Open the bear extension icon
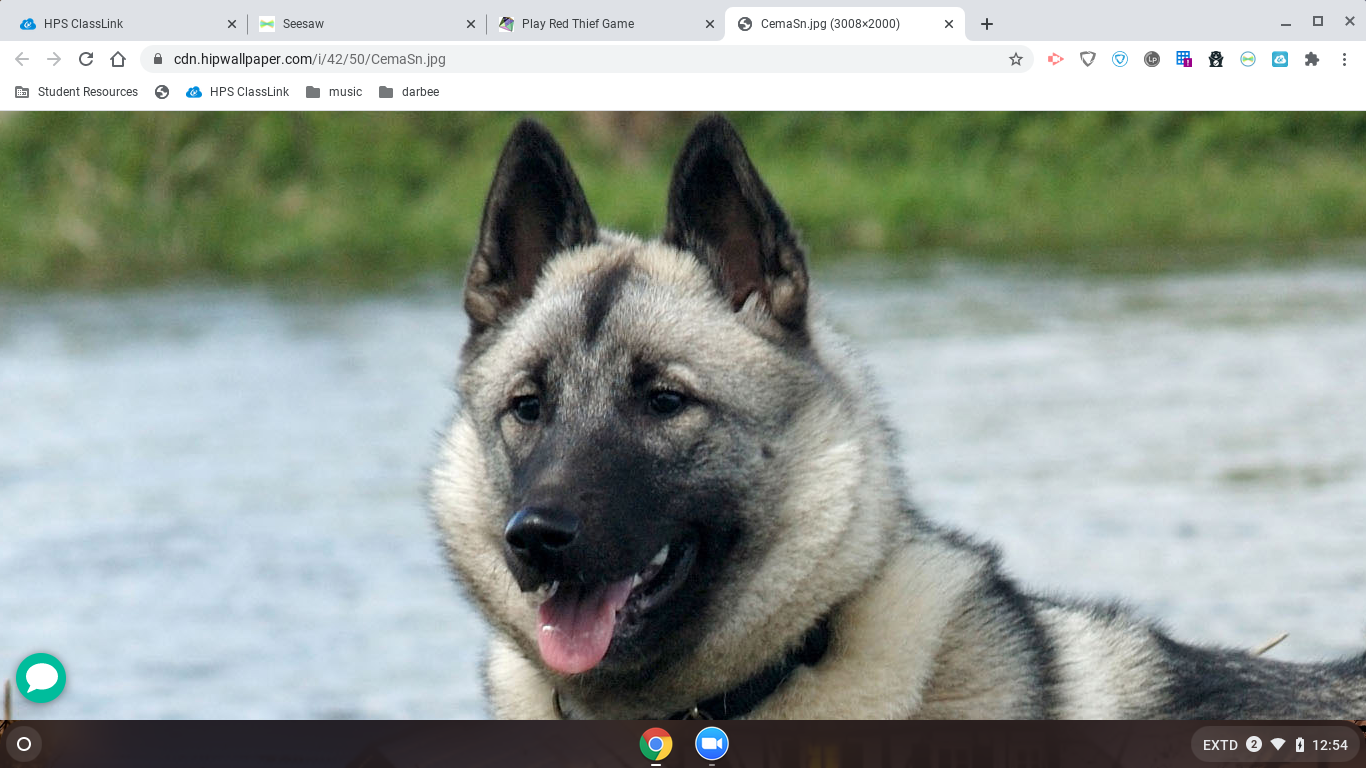This screenshot has height=768, width=1366. pyautogui.click(x=1216, y=59)
